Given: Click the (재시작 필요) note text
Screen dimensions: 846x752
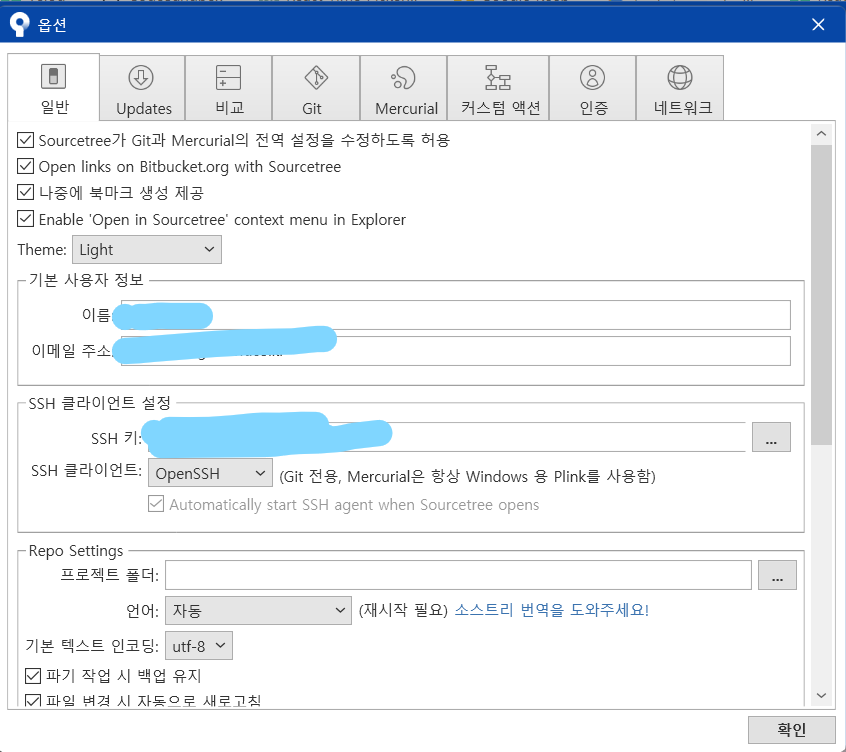Looking at the screenshot, I should coord(403,610).
